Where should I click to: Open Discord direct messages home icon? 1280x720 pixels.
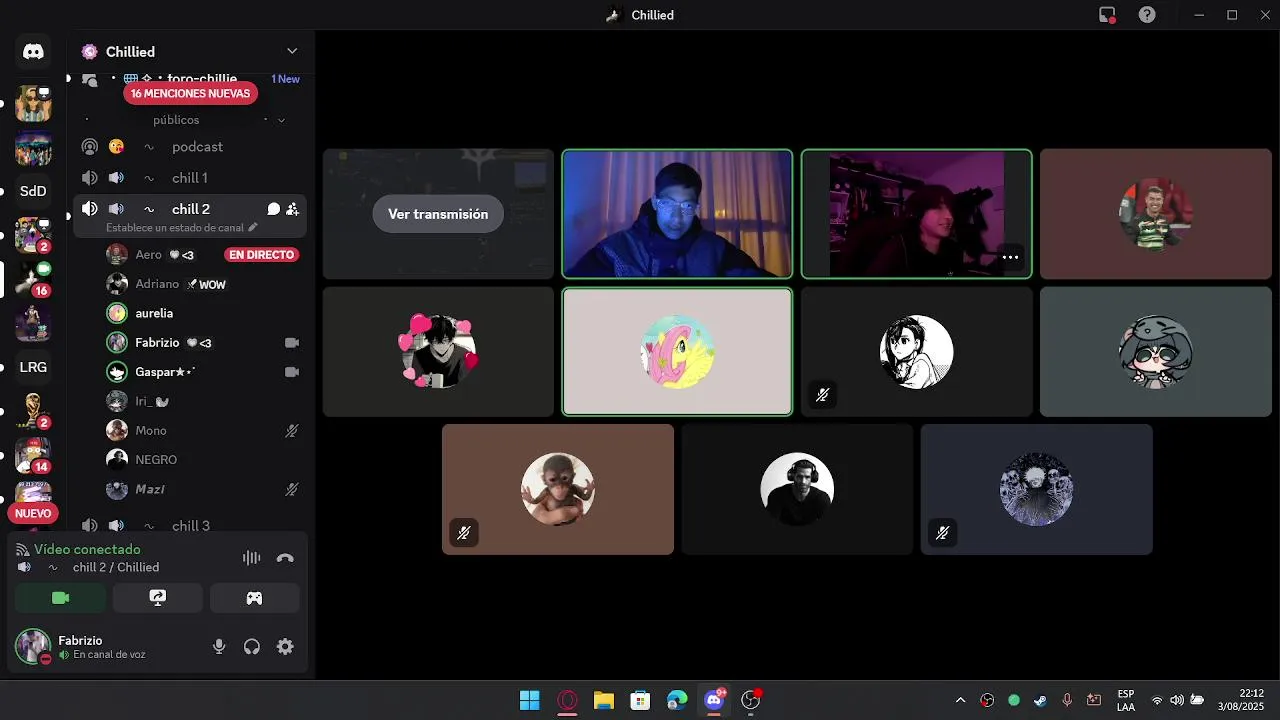[x=33, y=52]
